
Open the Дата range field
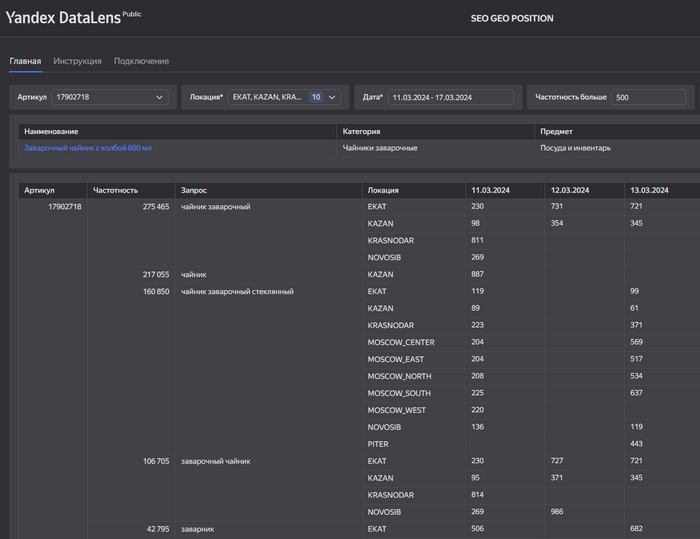[450, 97]
